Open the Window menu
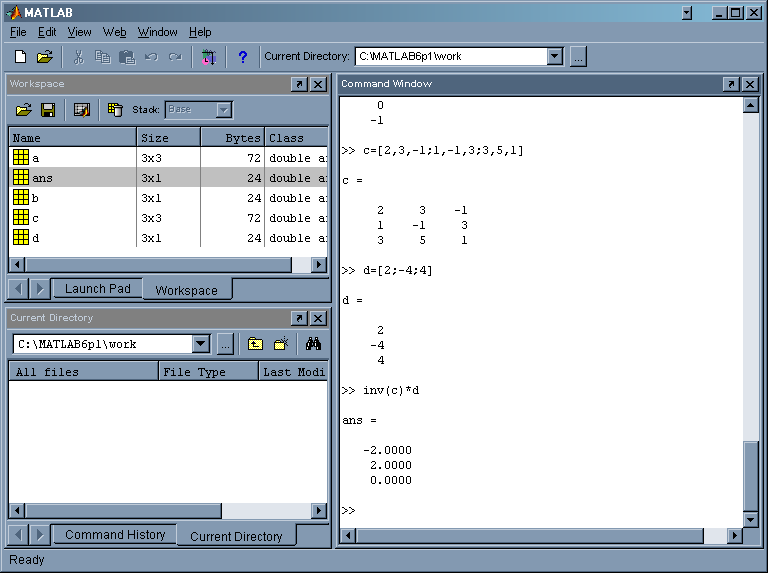This screenshot has width=768, height=573. click(157, 32)
